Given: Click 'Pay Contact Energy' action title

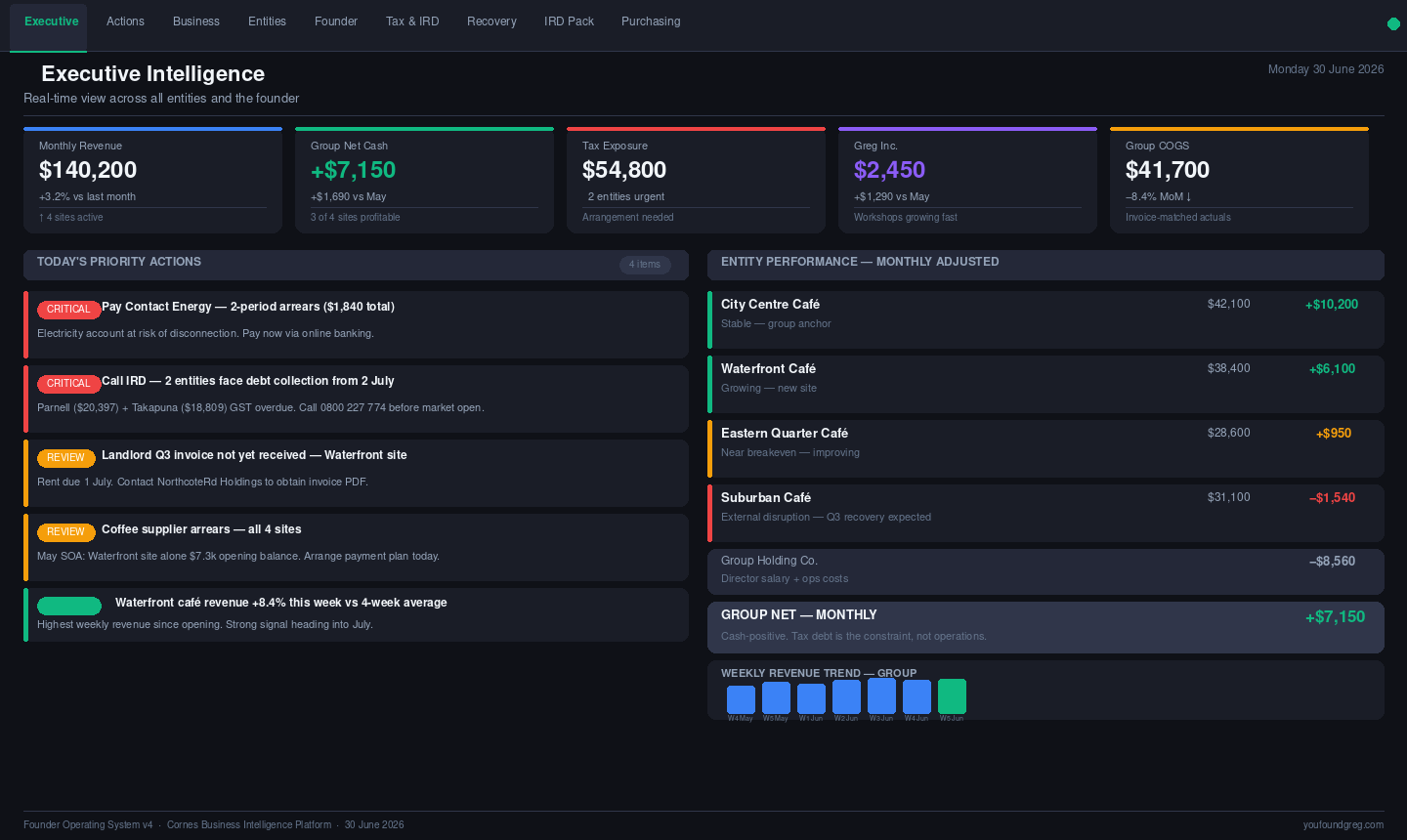Looking at the screenshot, I should pos(248,307).
